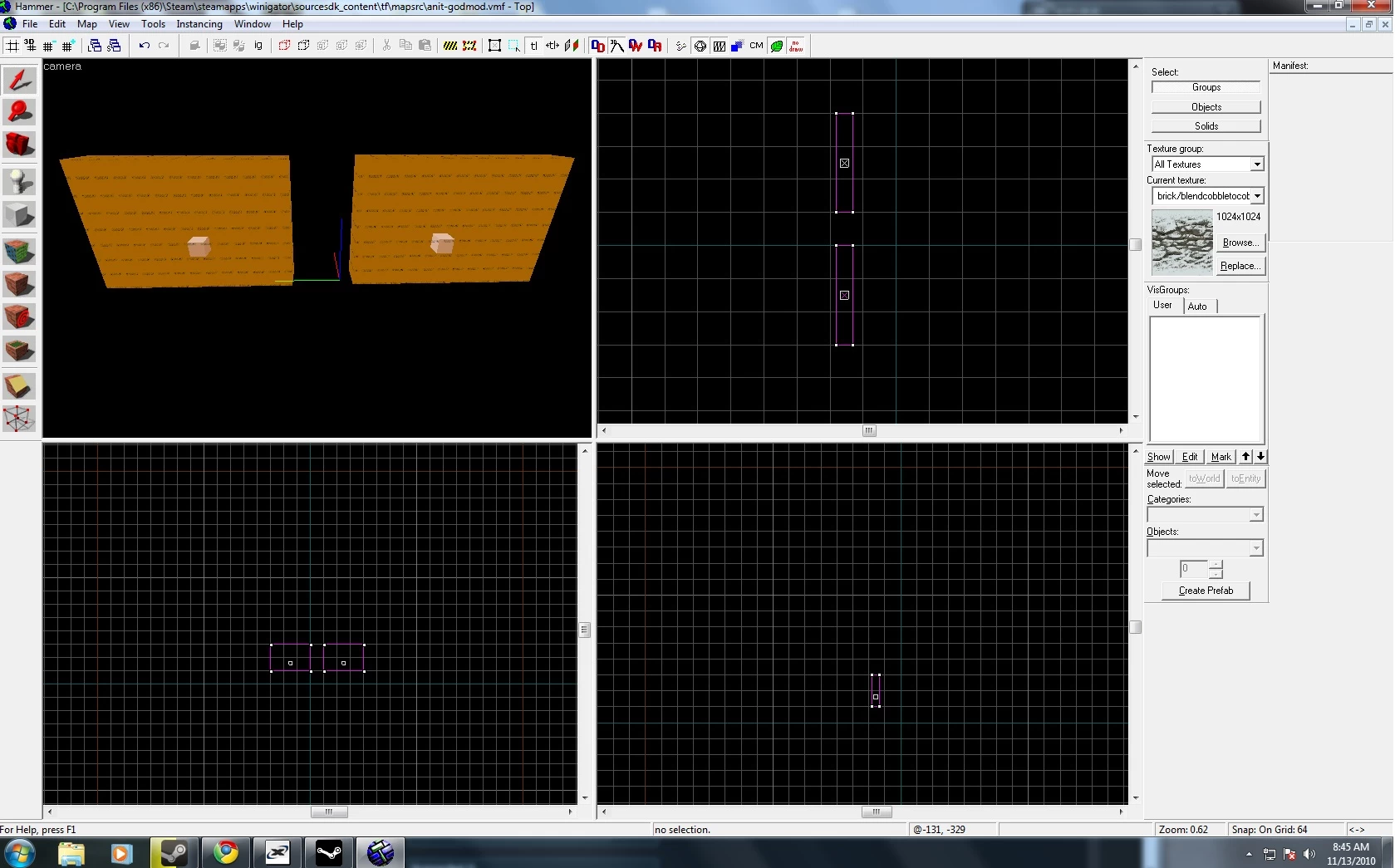Toggle texture lock 'tl' button
Image resolution: width=1395 pixels, height=868 pixels.
[534, 46]
